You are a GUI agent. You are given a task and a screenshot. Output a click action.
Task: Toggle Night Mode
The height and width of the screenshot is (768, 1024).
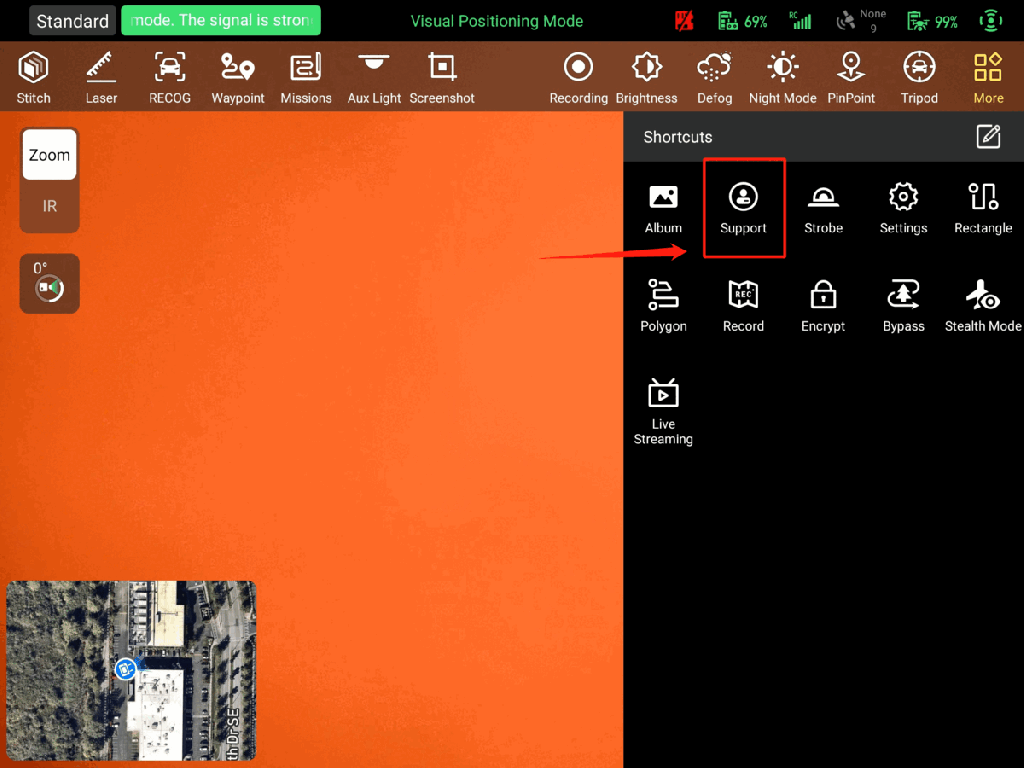pos(783,78)
